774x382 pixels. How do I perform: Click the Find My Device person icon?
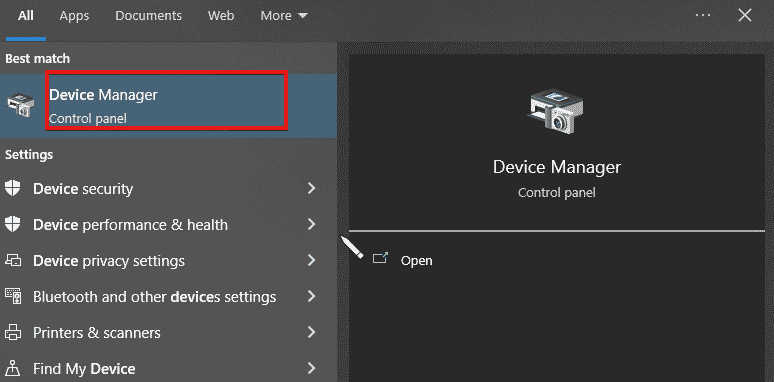(x=13, y=369)
